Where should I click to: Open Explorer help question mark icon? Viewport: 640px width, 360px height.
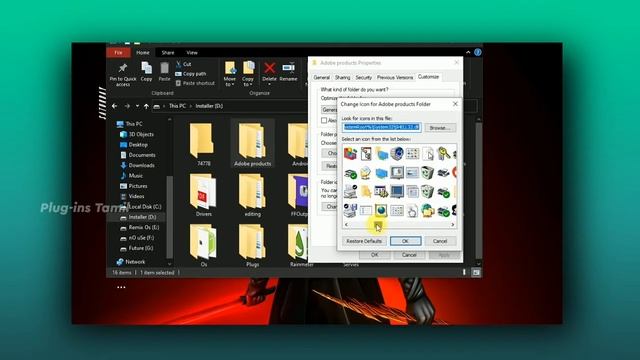pos(478,52)
